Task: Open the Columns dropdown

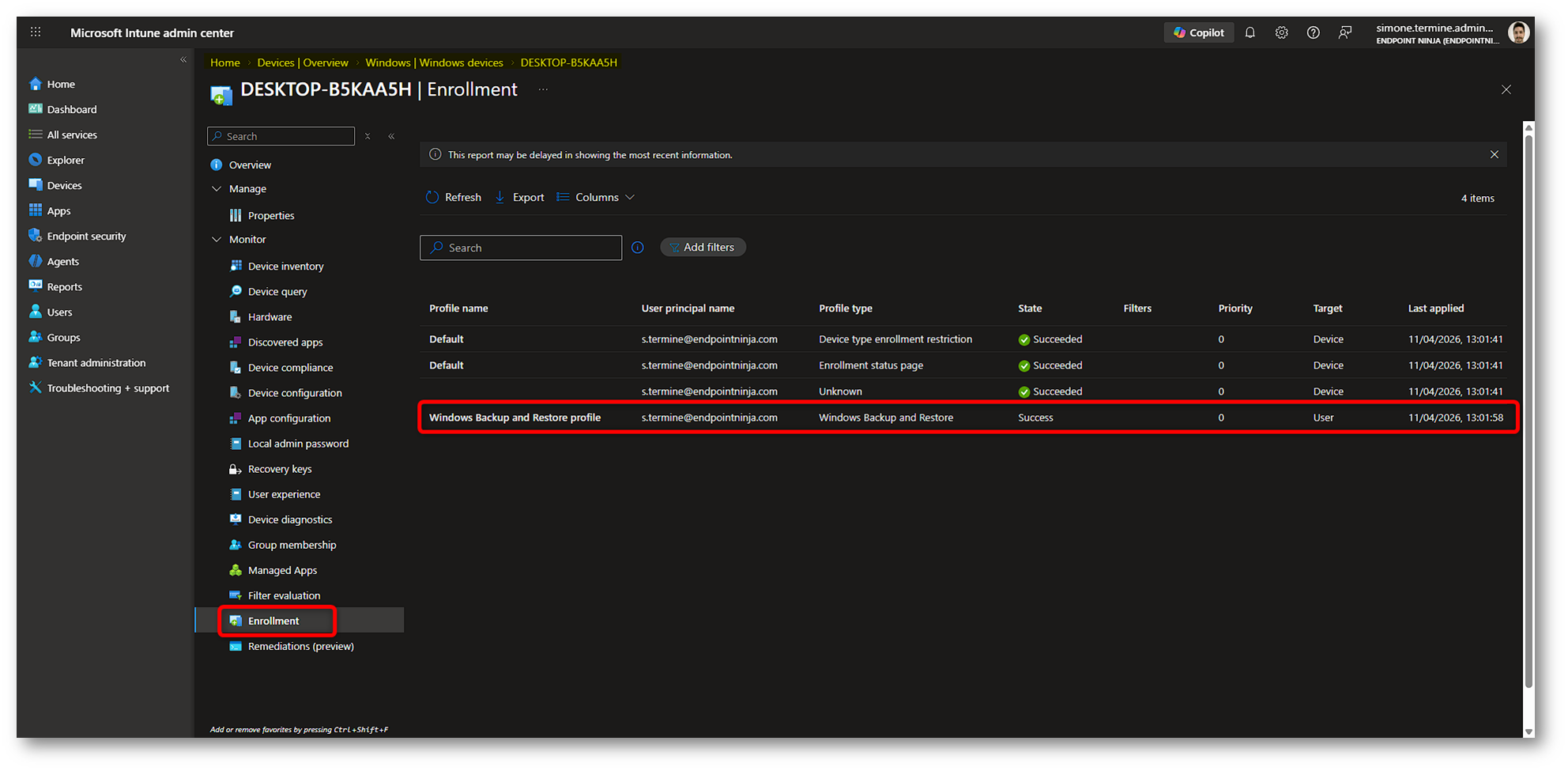Action: [x=596, y=198]
